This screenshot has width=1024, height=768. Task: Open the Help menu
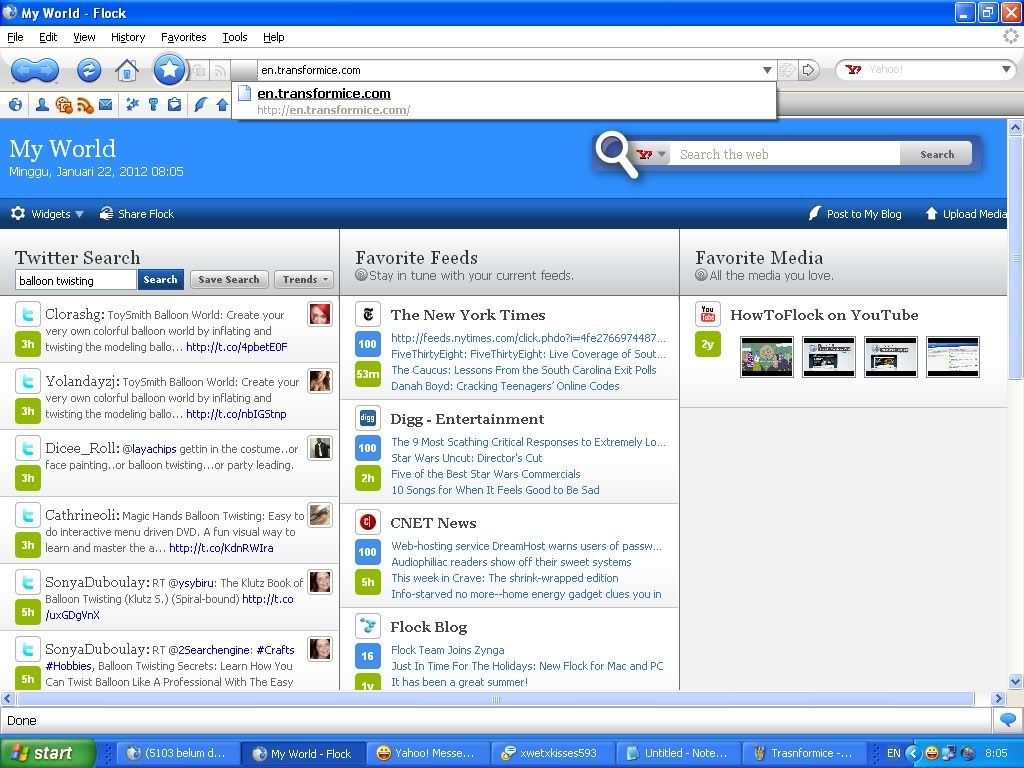click(274, 37)
